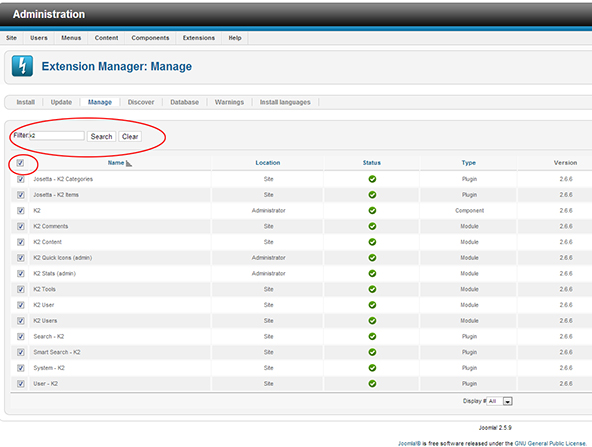Toggle checkbox for Search - K2
Viewport: 592px width, 447px height.
[21, 337]
